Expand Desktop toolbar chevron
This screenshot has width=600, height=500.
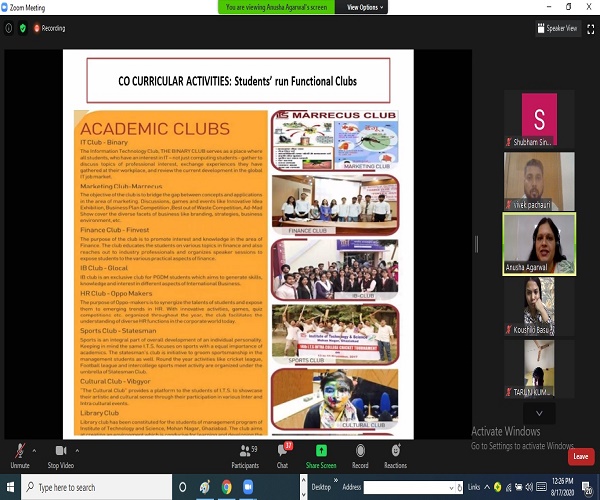(x=336, y=480)
